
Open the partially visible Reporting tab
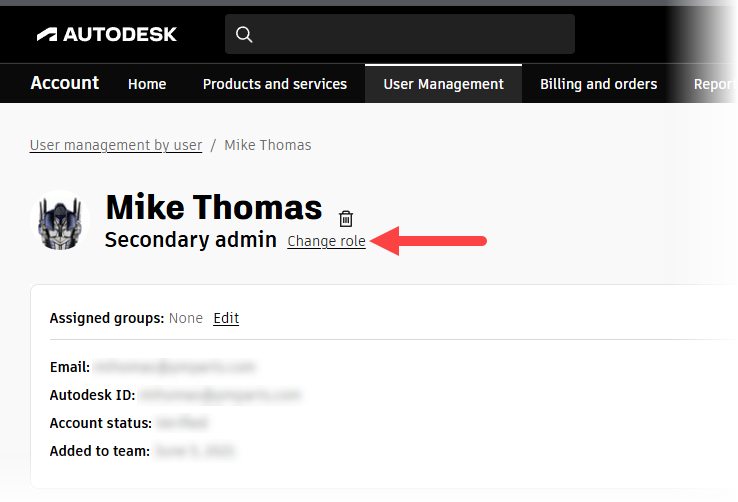[x=714, y=84]
